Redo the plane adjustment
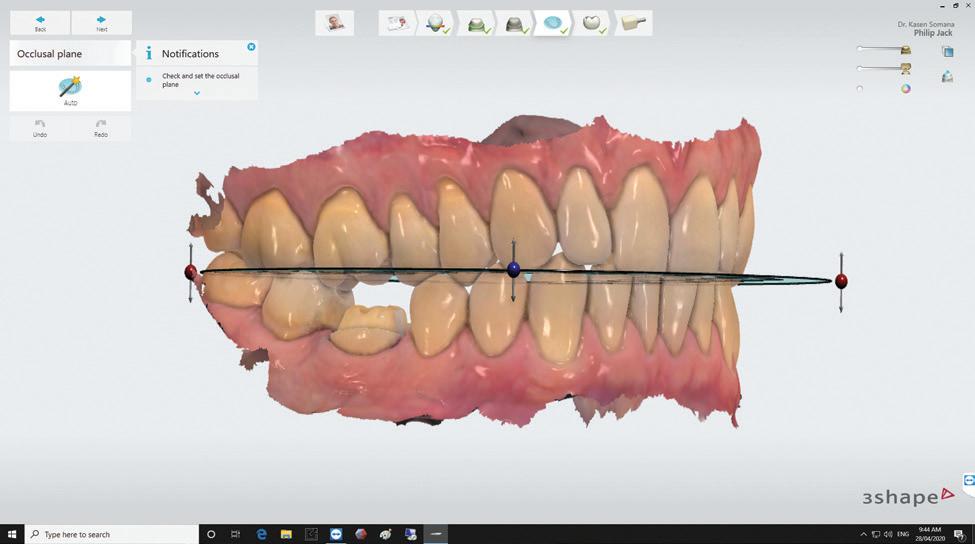Viewport: 975px width, 544px height. click(101, 128)
